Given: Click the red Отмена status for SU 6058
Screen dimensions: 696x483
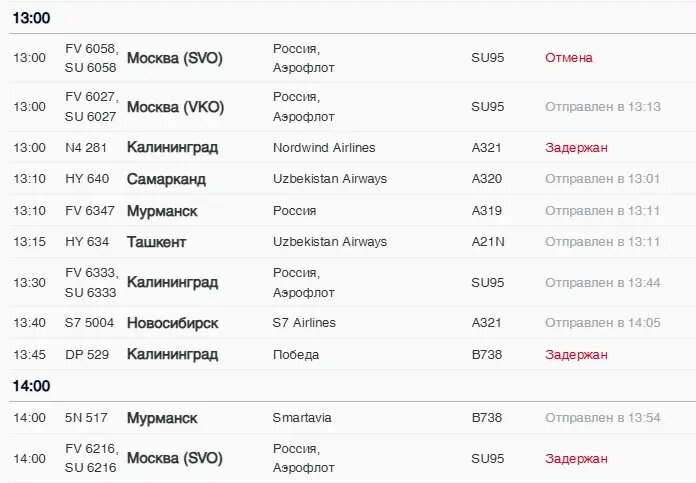Looking at the screenshot, I should [x=568, y=58].
